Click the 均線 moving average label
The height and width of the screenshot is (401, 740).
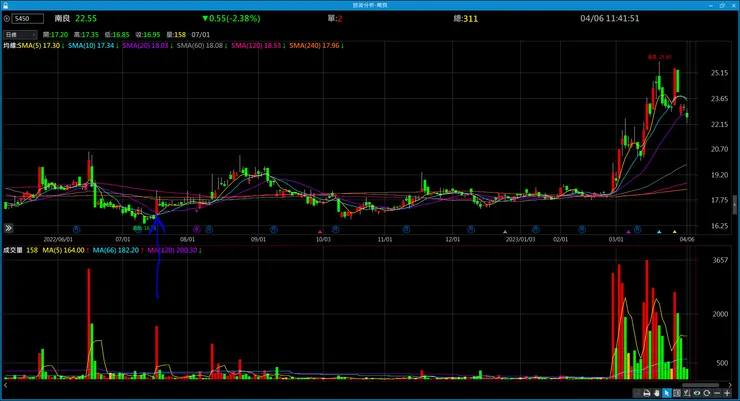(x=10, y=46)
